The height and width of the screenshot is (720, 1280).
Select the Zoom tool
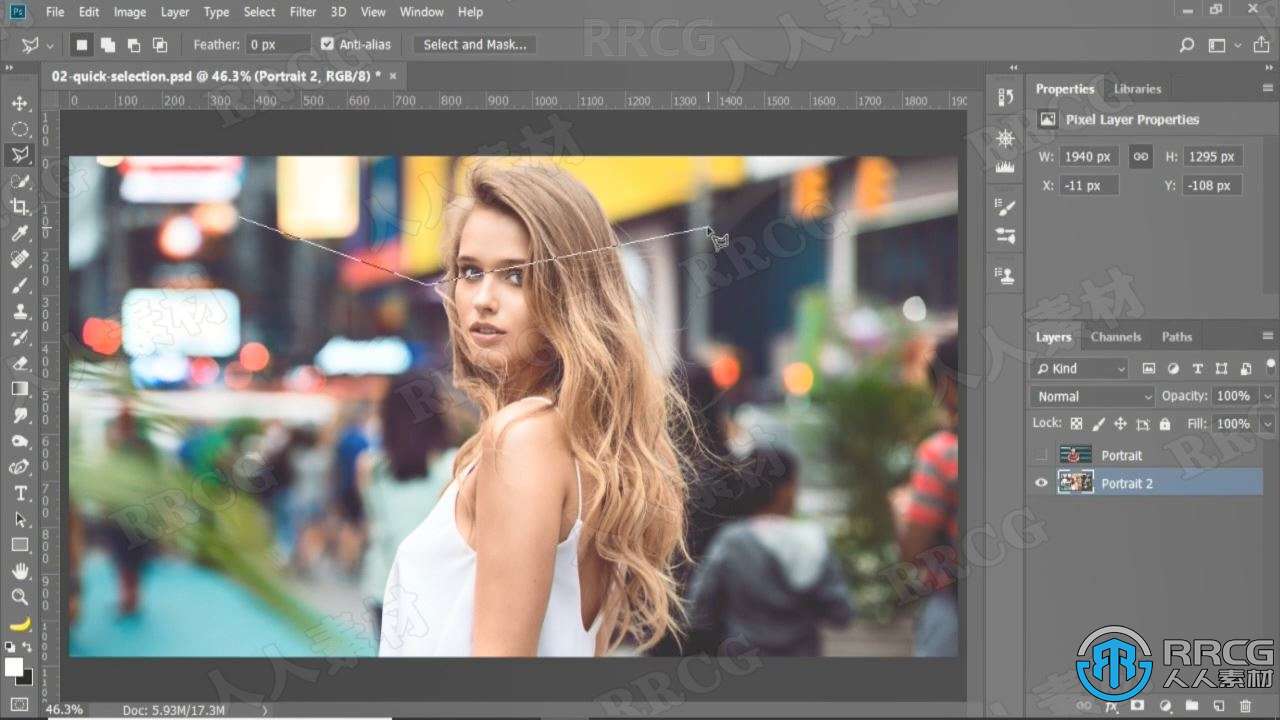tap(20, 597)
